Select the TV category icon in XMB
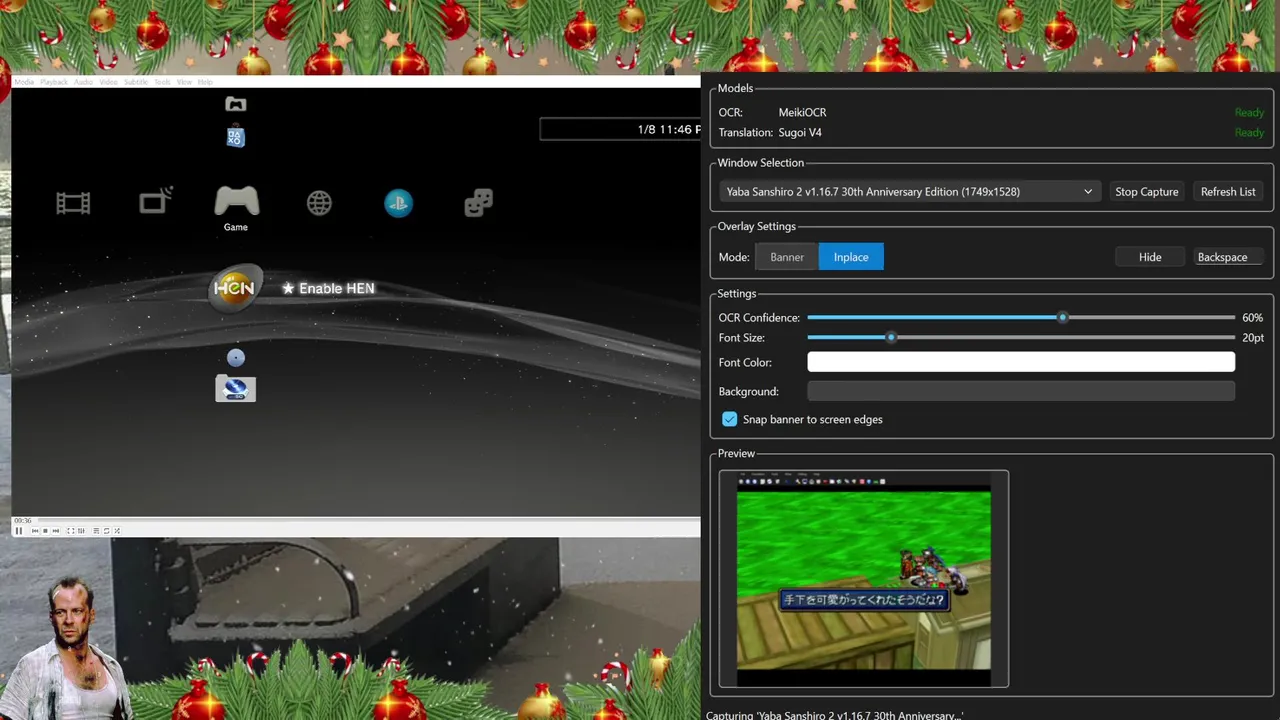This screenshot has height=720, width=1280. pos(156,202)
